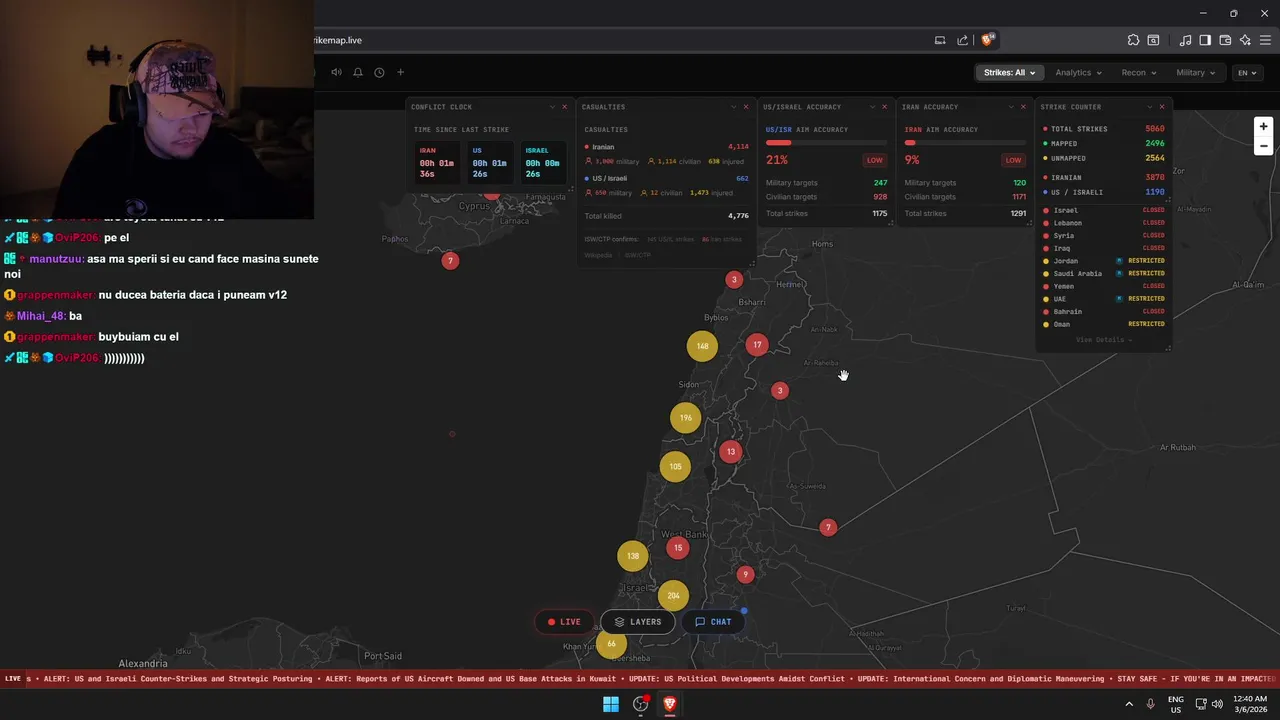1280x720 pixels.
Task: Select the yellow 204 strike cluster
Action: pyautogui.click(x=673, y=596)
